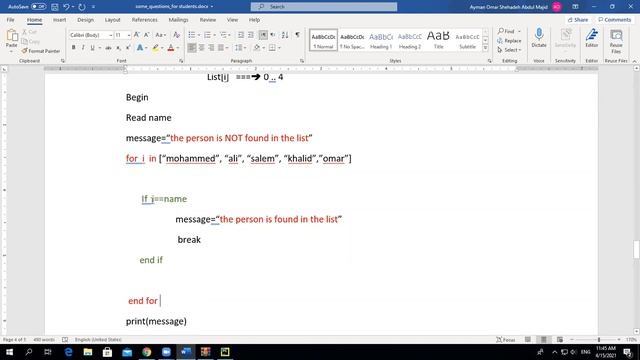Toggle underline formatting

tap(93, 48)
